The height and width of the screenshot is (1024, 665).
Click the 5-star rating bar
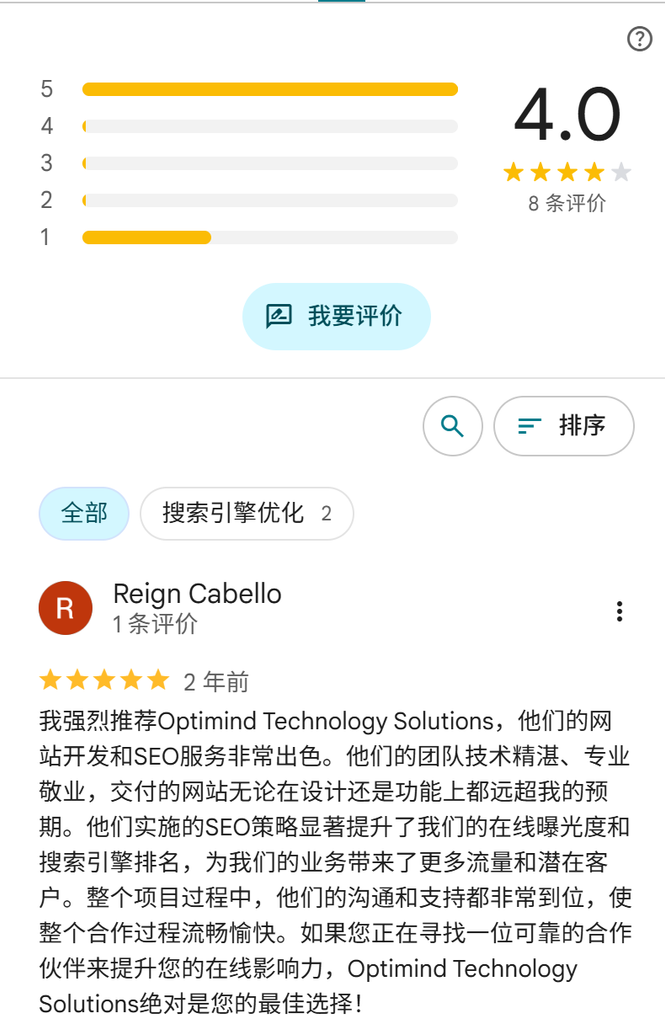(270, 89)
